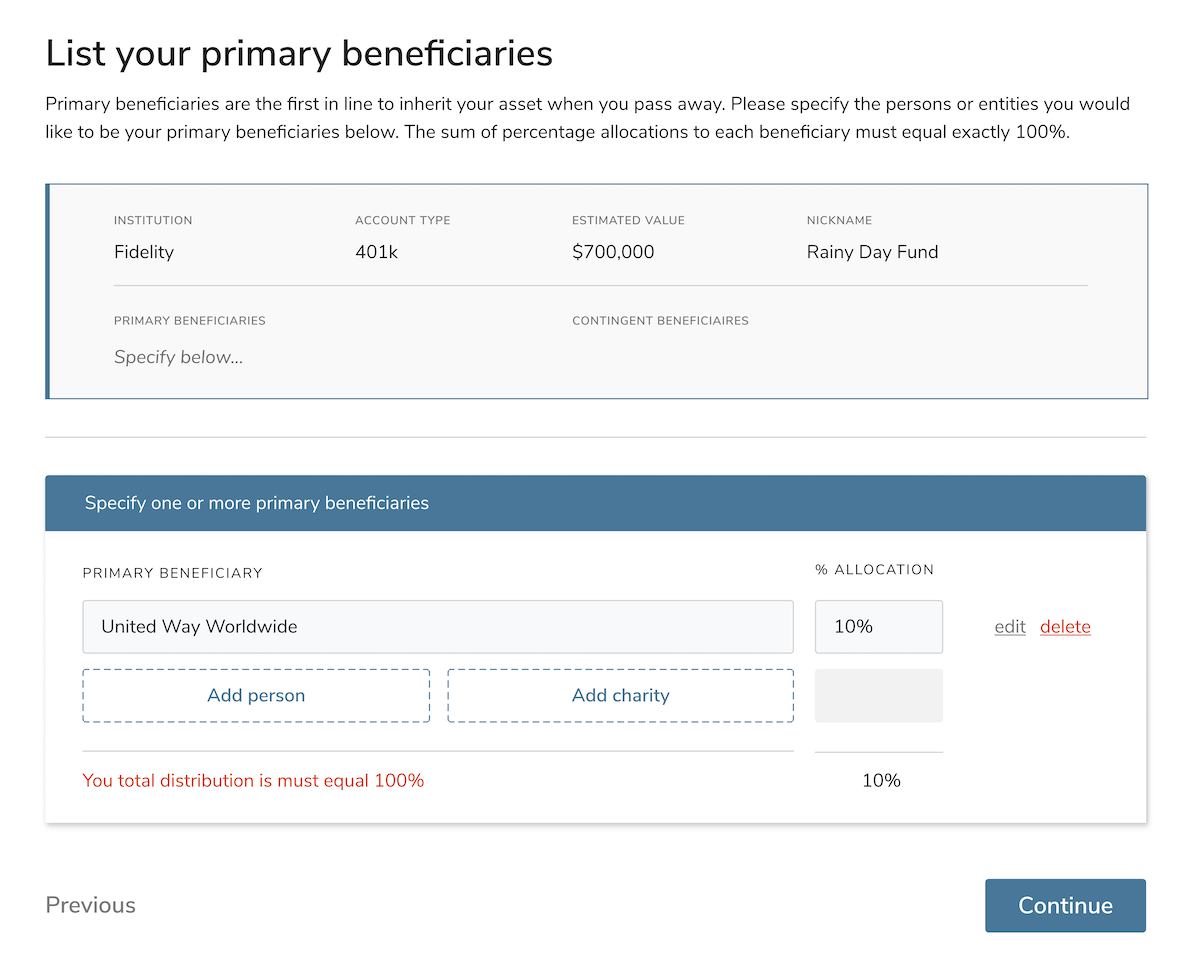Click the empty gray allocation box
The height and width of the screenshot is (965, 1200).
click(x=878, y=695)
